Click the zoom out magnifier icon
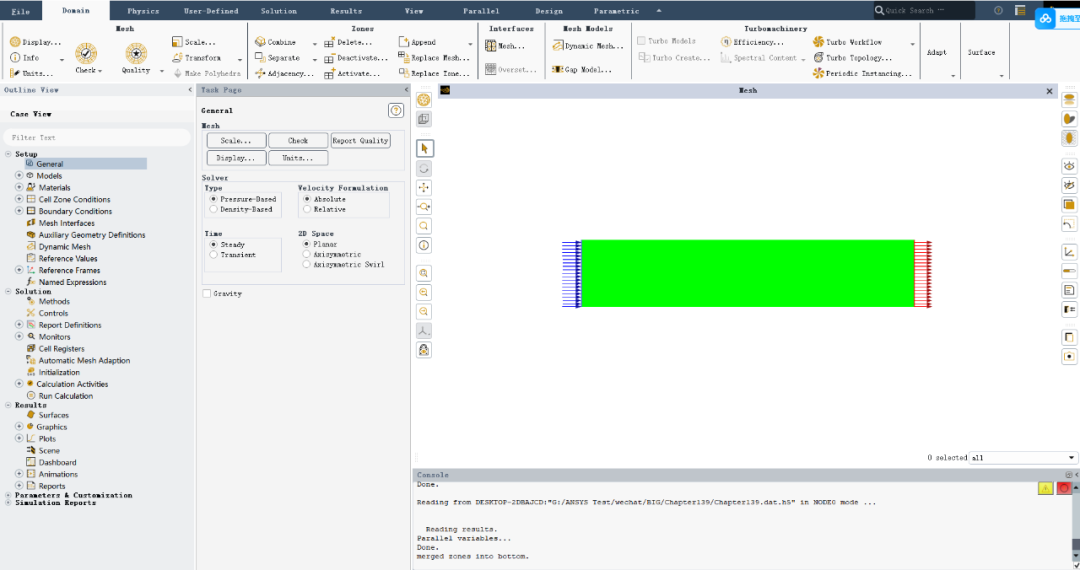The width and height of the screenshot is (1080, 570). tap(424, 293)
